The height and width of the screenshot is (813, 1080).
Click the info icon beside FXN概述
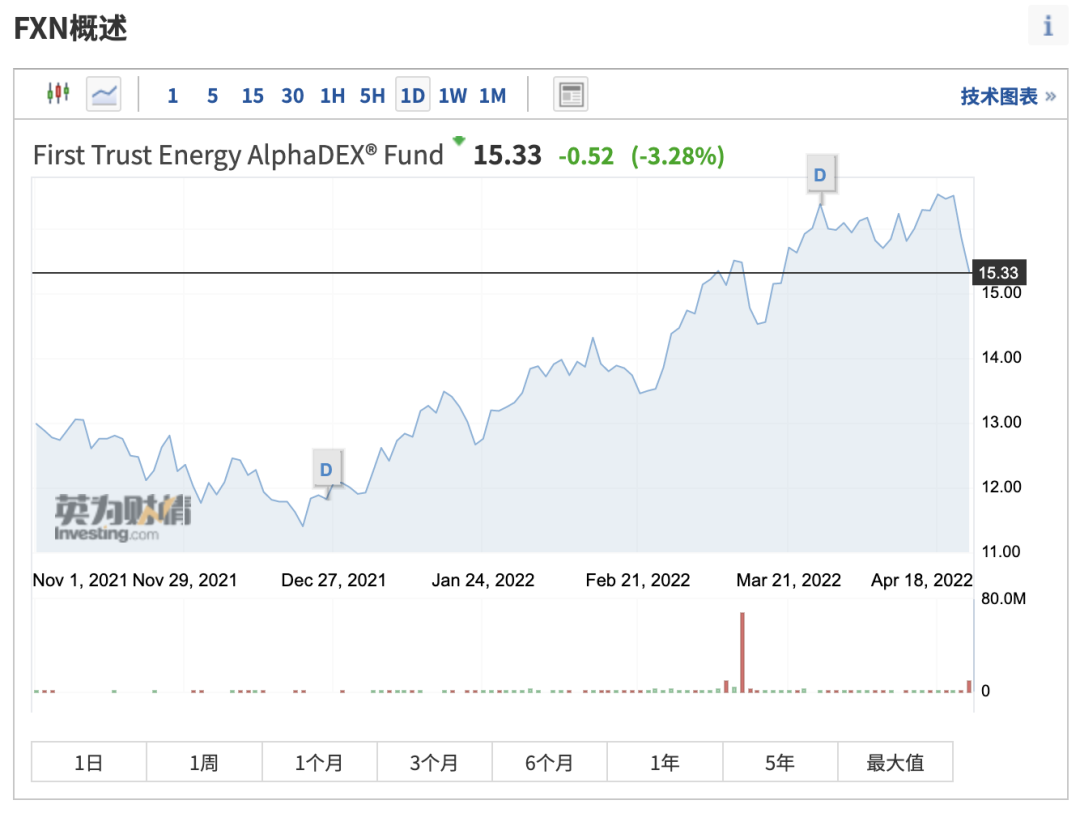pyautogui.click(x=1047, y=26)
